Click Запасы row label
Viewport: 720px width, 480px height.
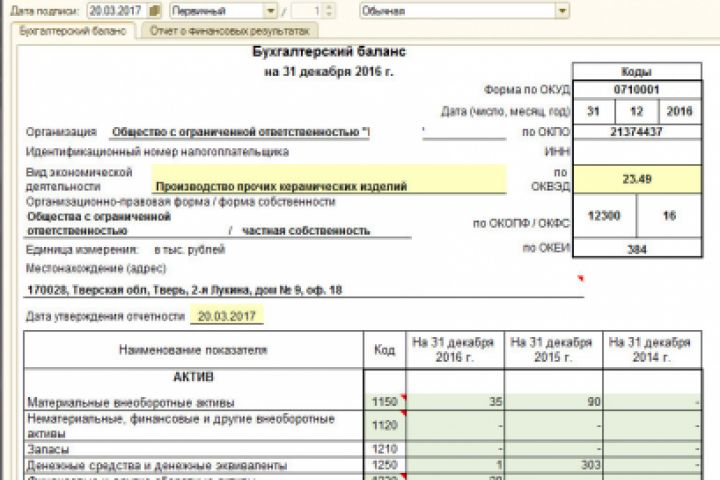pos(48,449)
